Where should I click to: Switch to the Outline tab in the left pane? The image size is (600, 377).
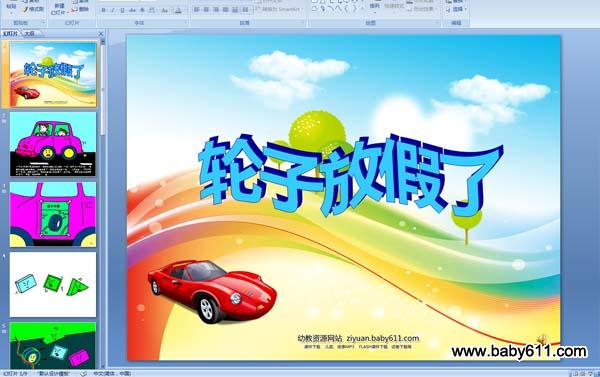tap(30, 34)
